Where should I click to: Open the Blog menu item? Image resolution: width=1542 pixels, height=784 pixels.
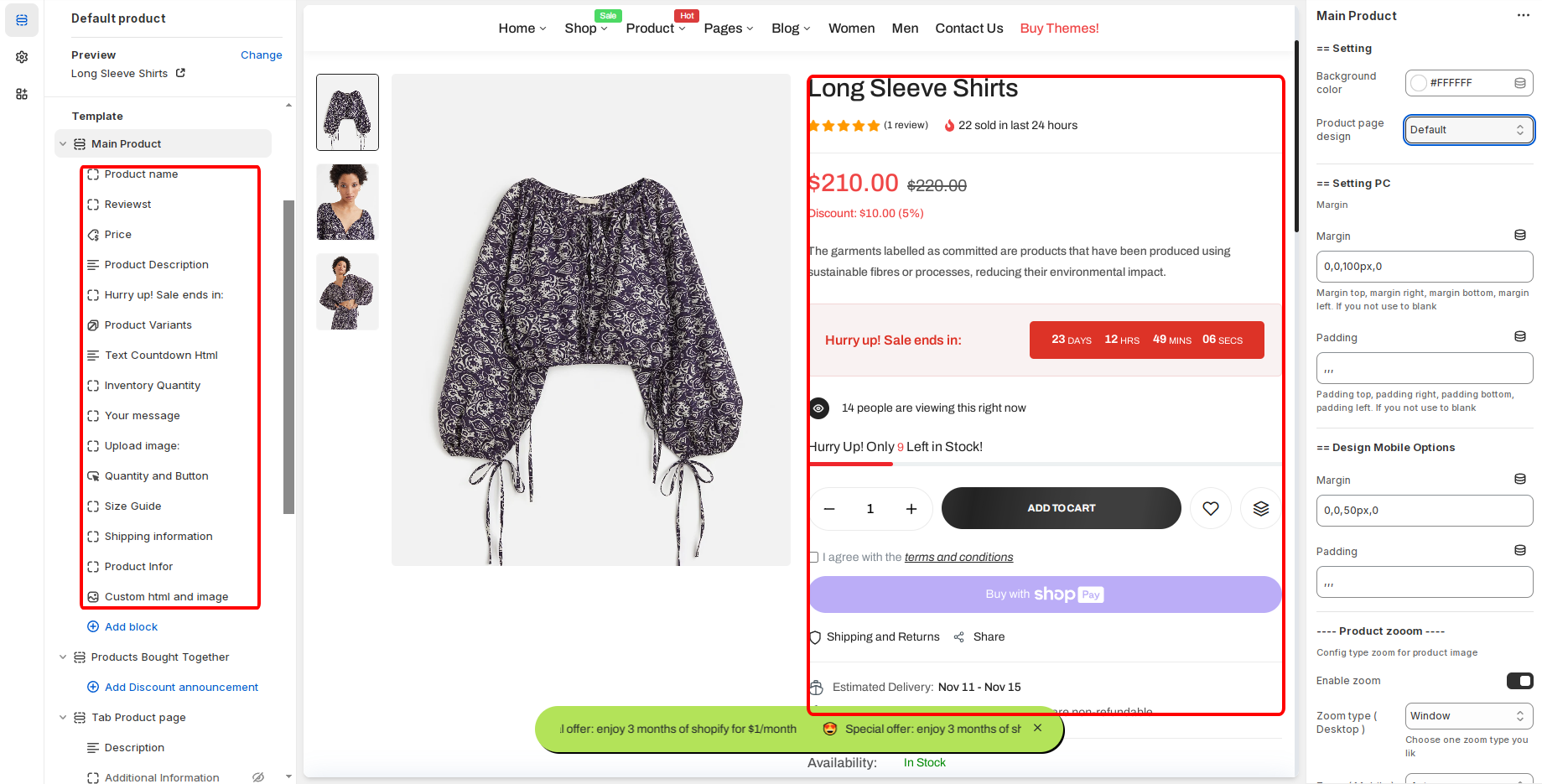pyautogui.click(x=790, y=29)
